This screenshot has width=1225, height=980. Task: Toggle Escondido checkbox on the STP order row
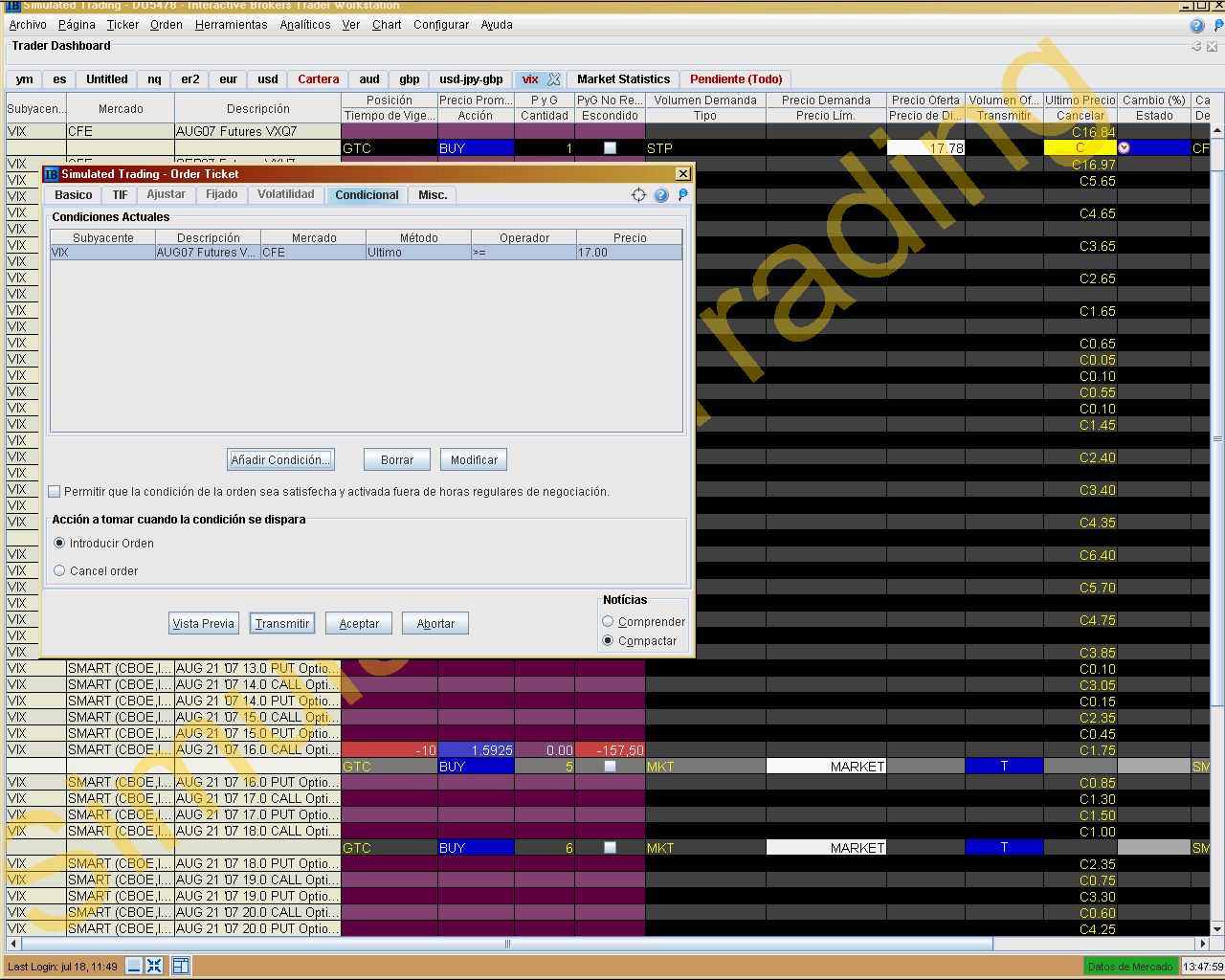pyautogui.click(x=610, y=148)
